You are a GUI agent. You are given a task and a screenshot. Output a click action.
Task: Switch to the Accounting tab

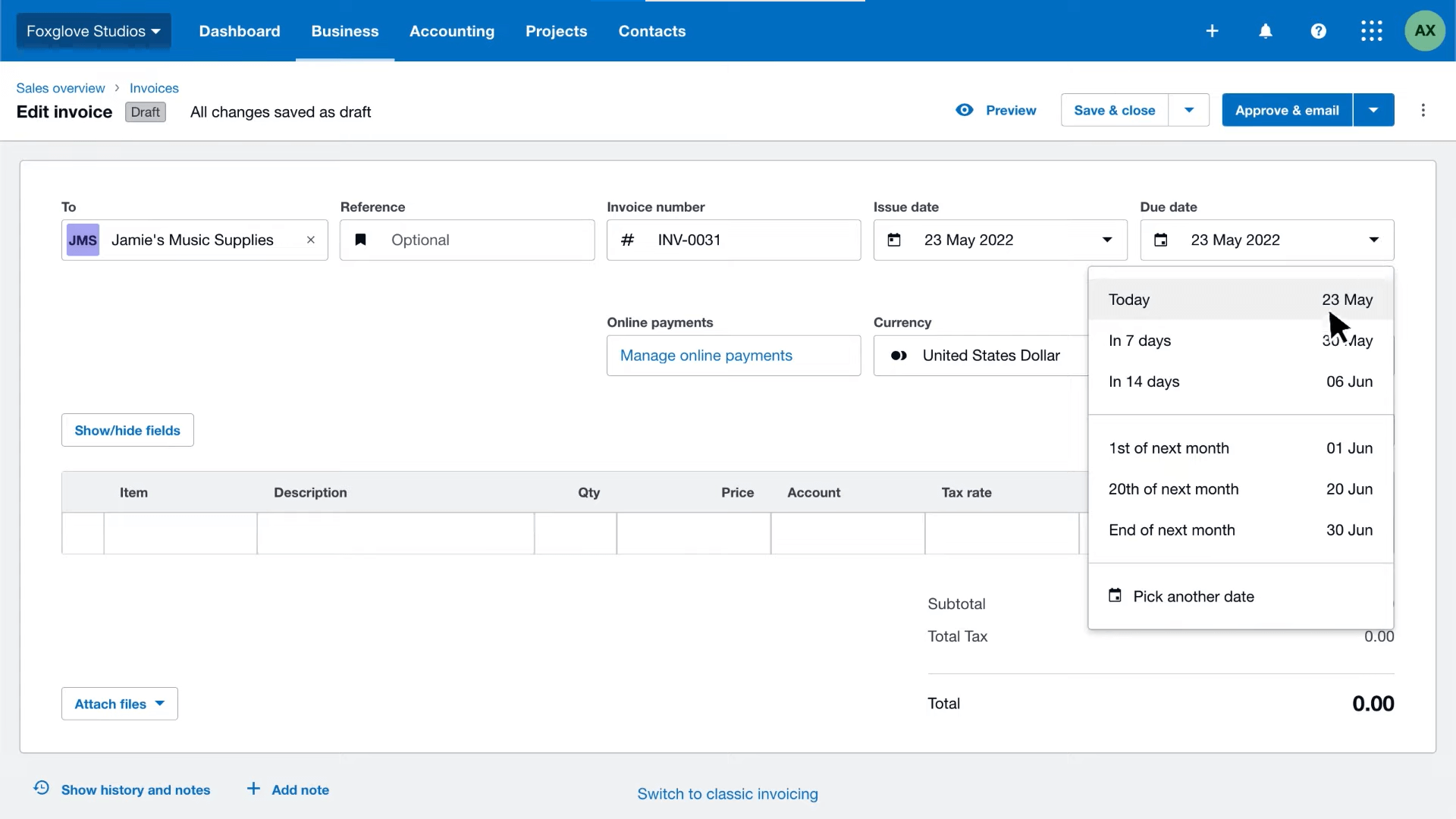(x=452, y=31)
